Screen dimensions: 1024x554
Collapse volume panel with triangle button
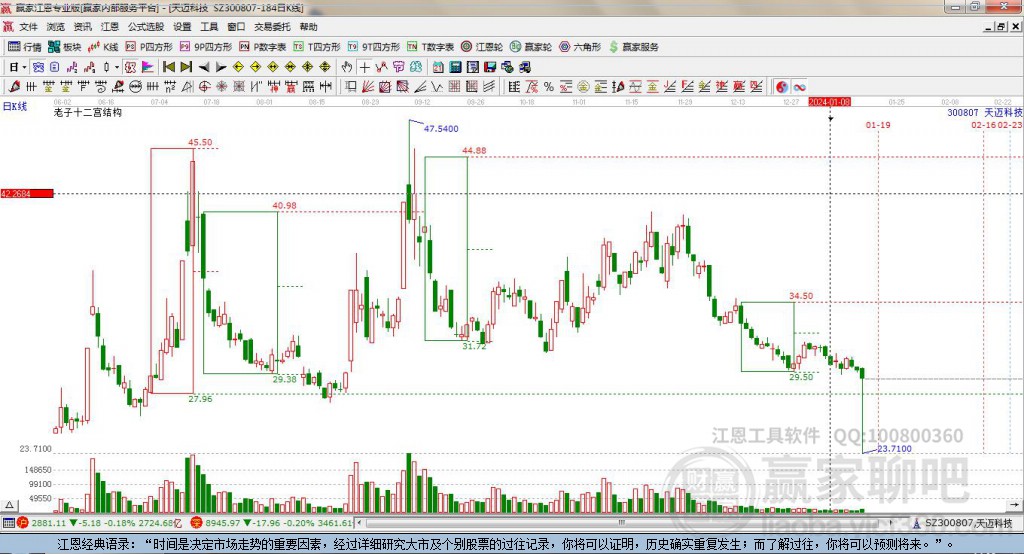[x=10, y=505]
